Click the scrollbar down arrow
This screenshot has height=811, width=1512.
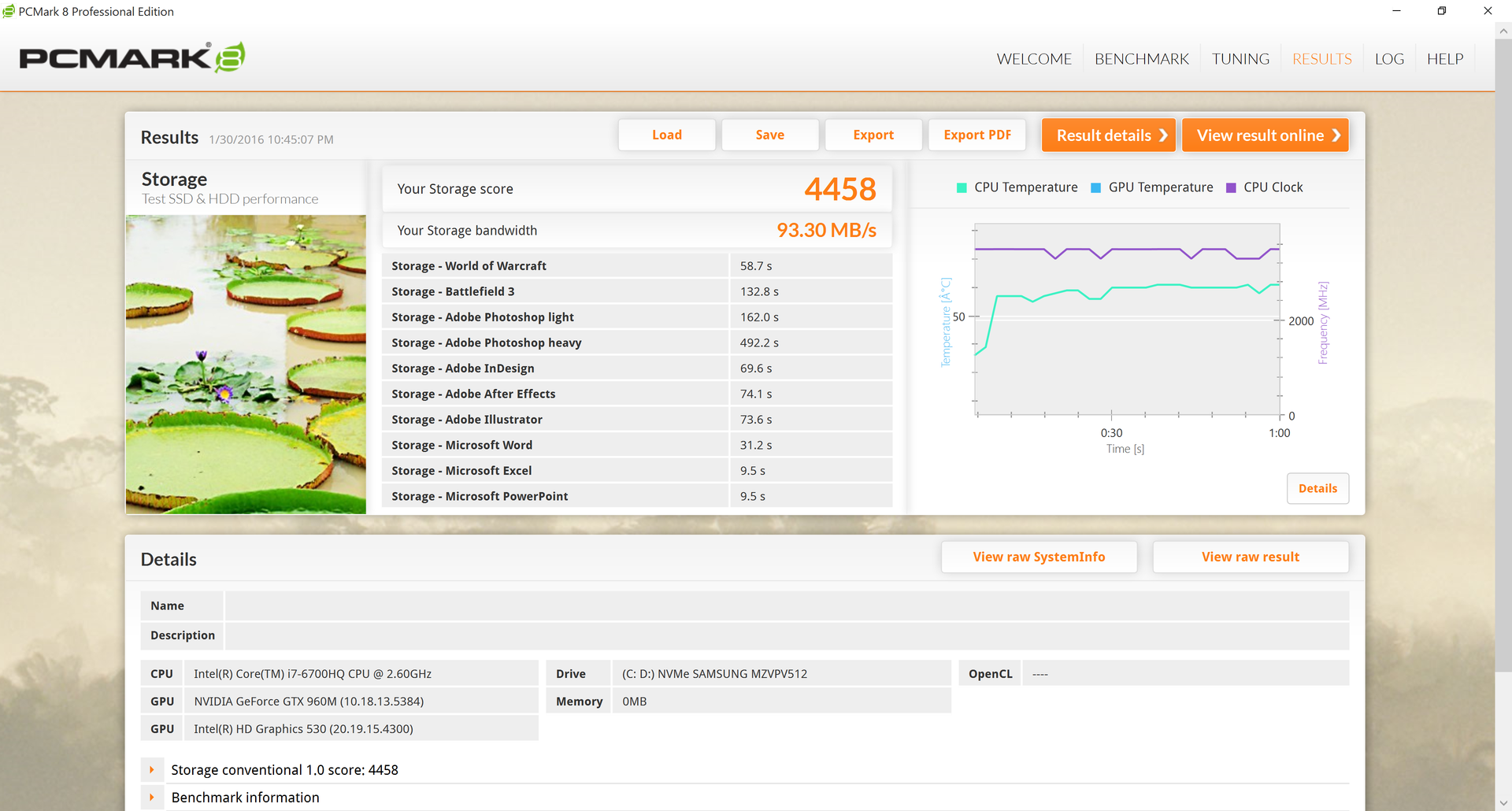pos(1503,802)
